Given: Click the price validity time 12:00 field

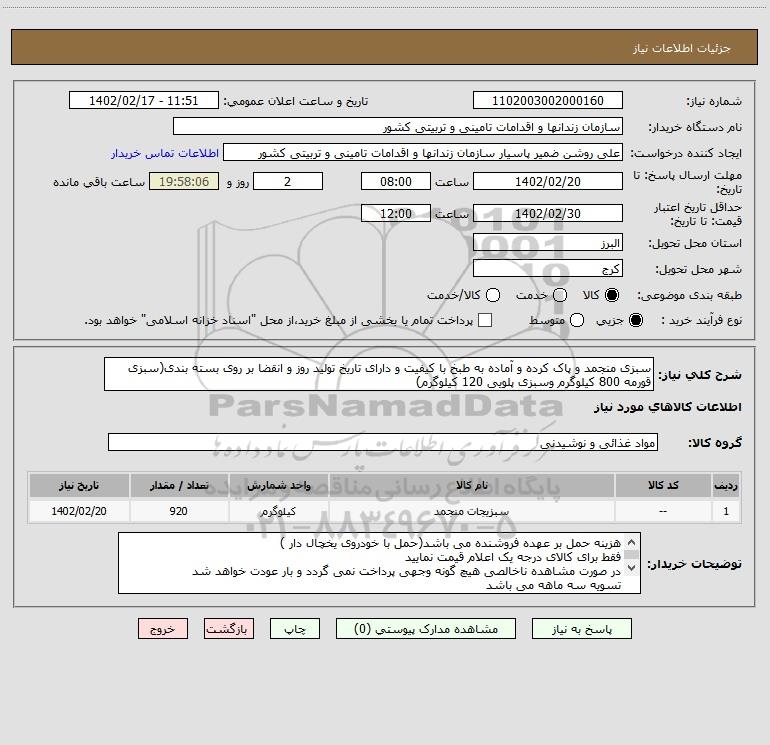Looking at the screenshot, I should (x=396, y=213).
